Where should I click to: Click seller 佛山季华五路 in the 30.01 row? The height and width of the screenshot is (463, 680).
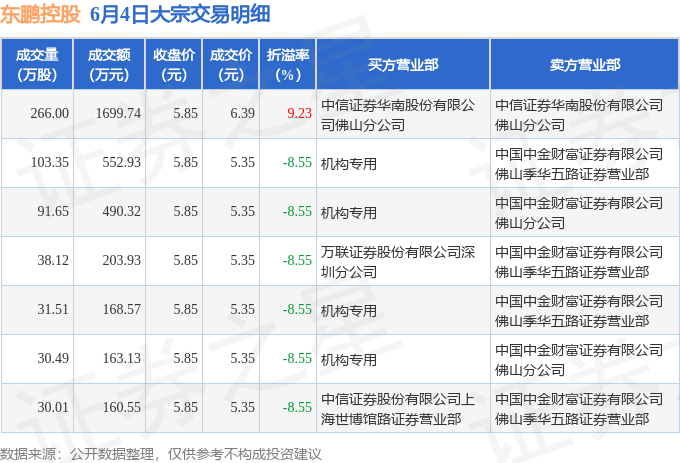point(579,409)
